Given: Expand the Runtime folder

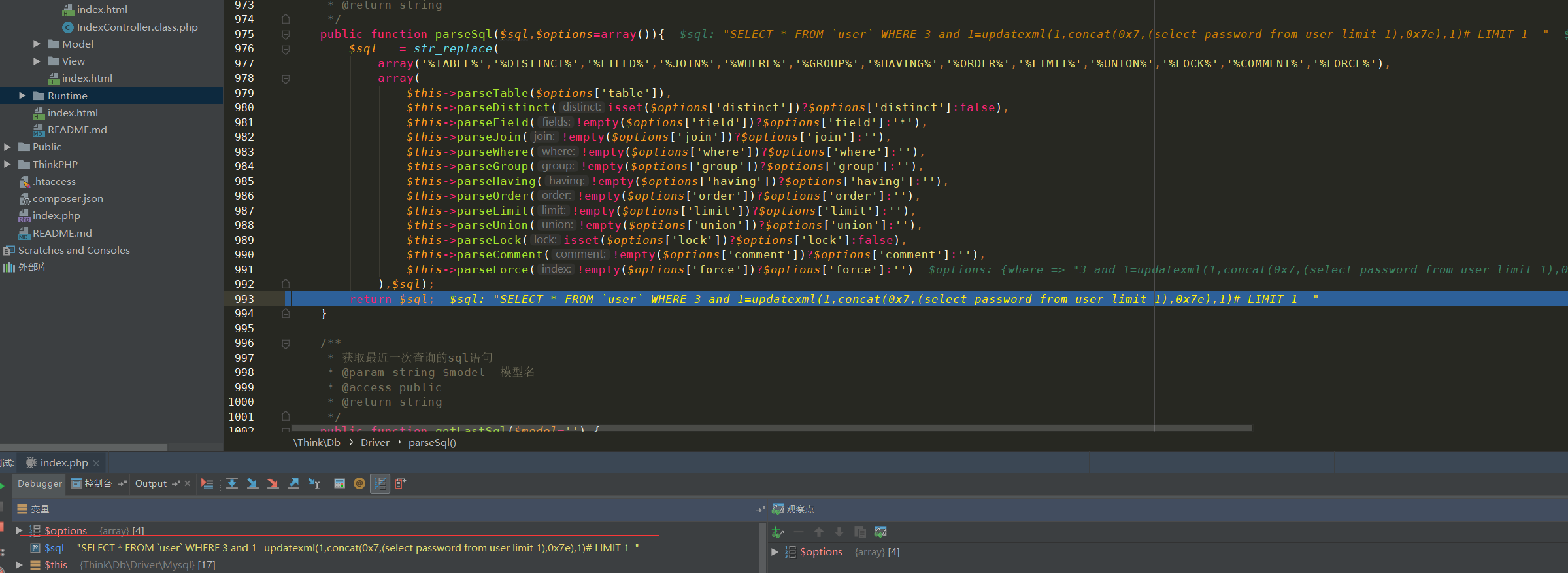Looking at the screenshot, I should (x=22, y=95).
